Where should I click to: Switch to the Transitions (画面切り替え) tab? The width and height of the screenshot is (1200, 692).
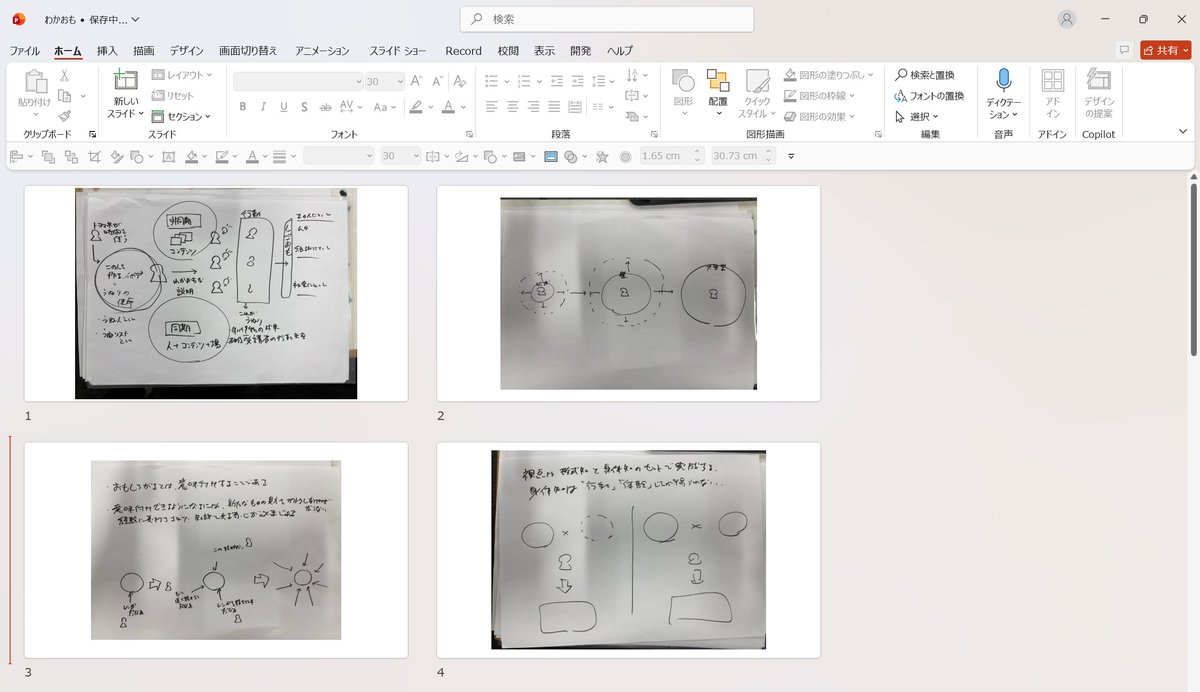pyautogui.click(x=248, y=51)
